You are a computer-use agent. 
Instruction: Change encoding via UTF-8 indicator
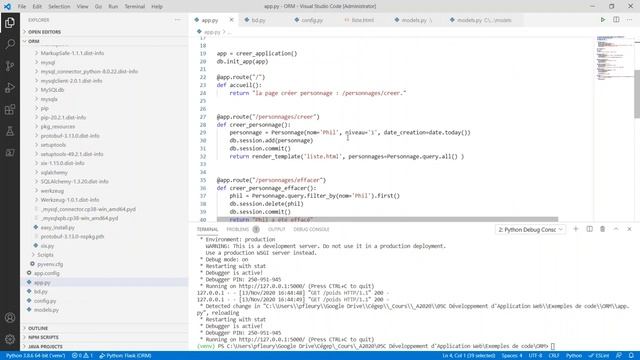(x=535, y=356)
